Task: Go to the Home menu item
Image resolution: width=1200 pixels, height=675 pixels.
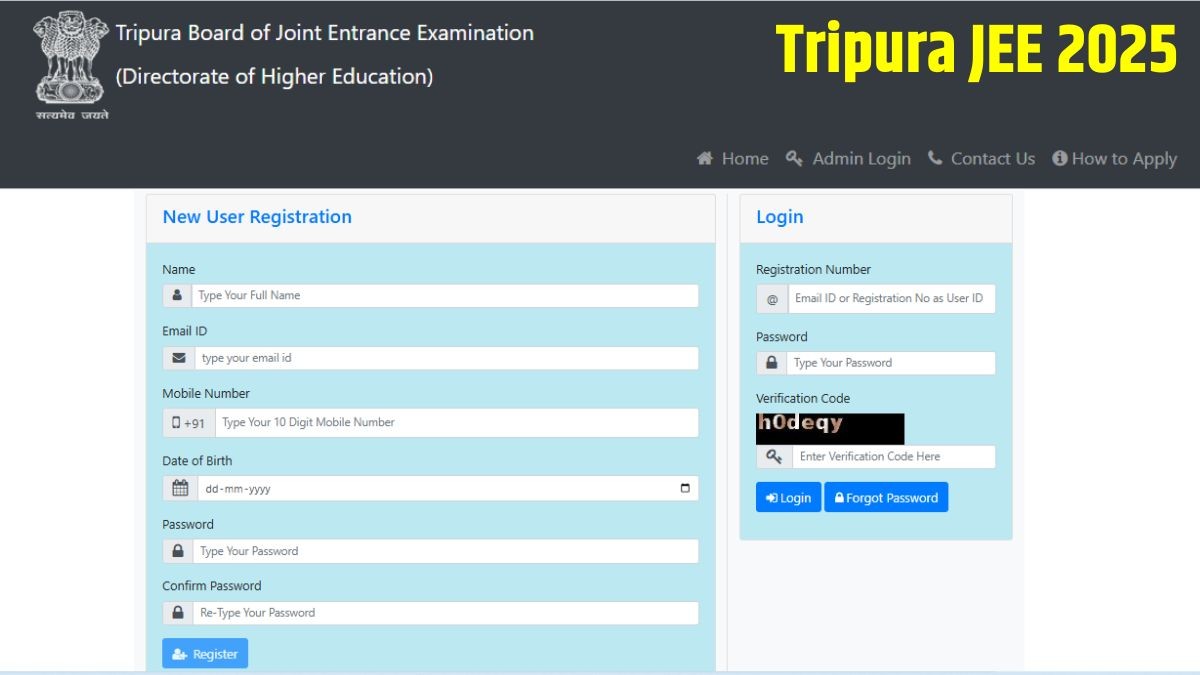Action: [x=733, y=159]
